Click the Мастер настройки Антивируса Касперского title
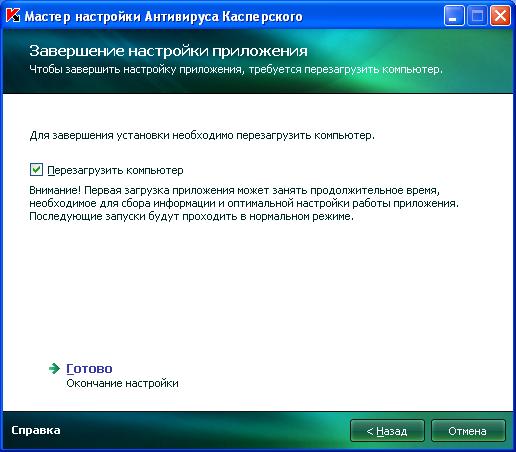Viewport: 516px width, 452px height. click(x=164, y=17)
